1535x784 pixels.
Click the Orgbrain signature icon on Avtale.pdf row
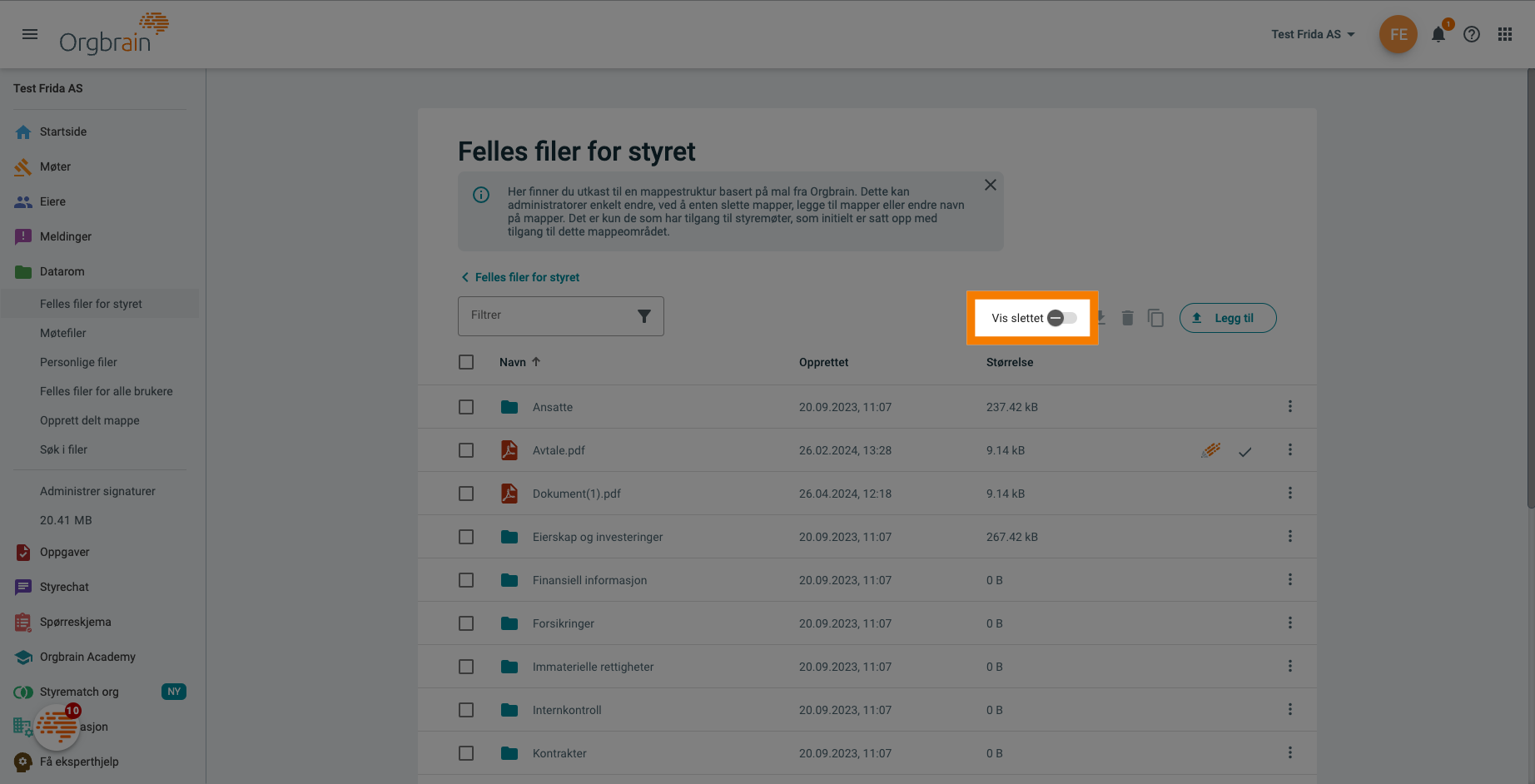click(x=1211, y=450)
